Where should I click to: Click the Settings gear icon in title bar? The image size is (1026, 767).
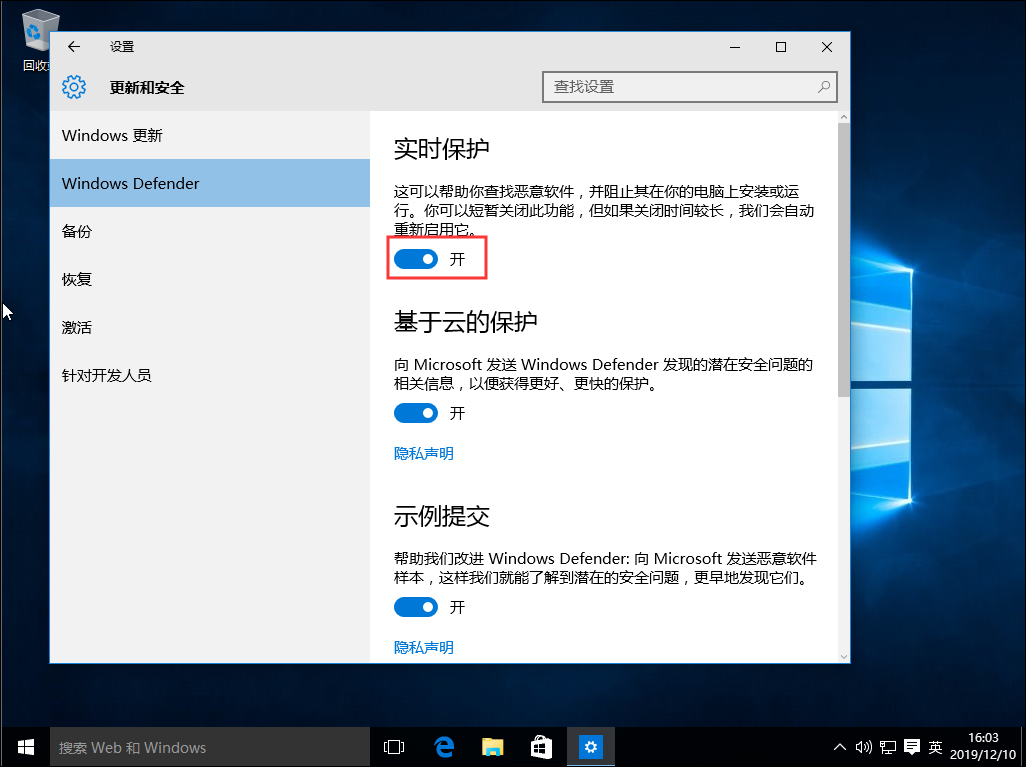[74, 87]
